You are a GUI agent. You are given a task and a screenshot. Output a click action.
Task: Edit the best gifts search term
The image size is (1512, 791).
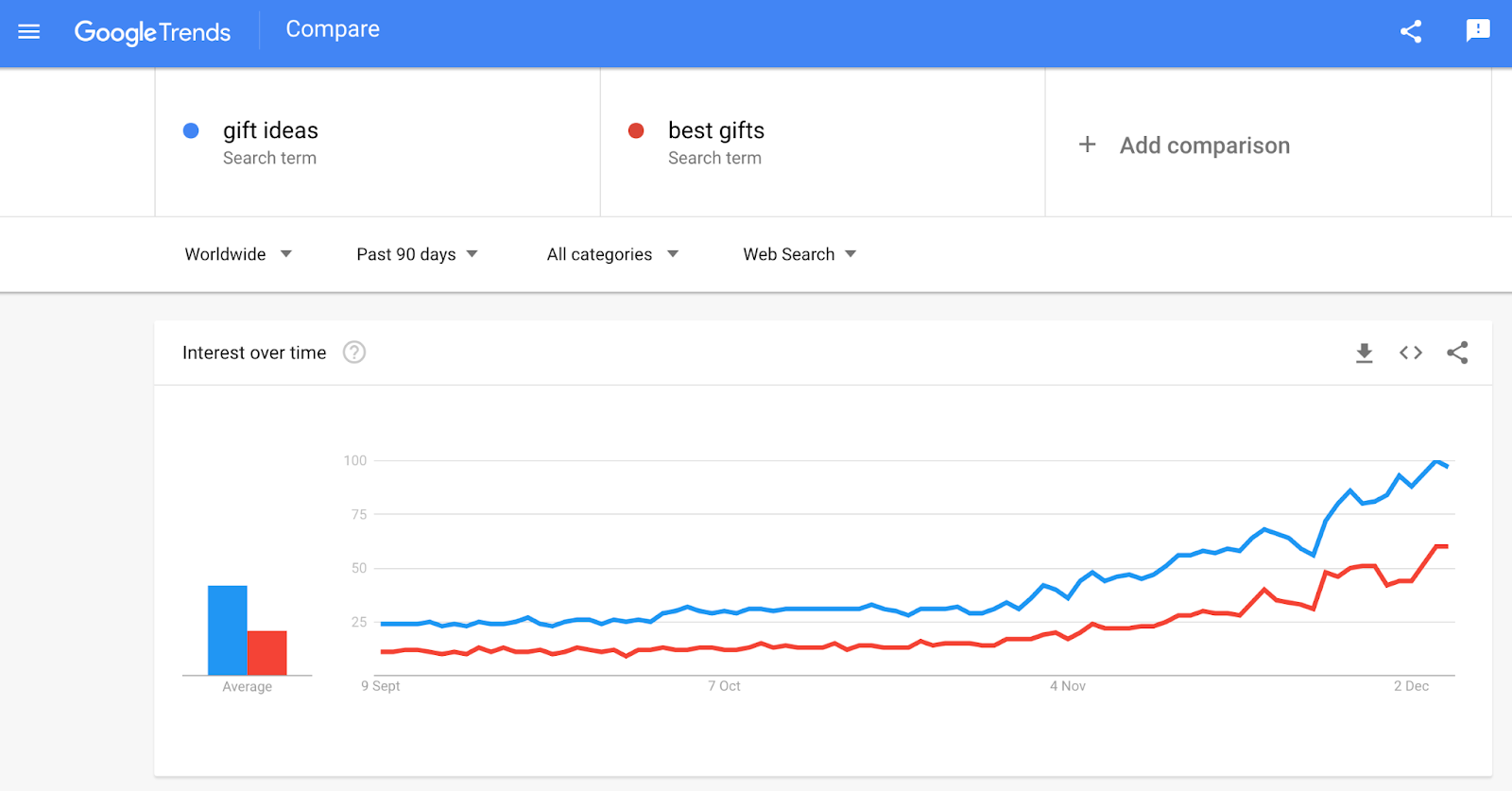pos(715,130)
